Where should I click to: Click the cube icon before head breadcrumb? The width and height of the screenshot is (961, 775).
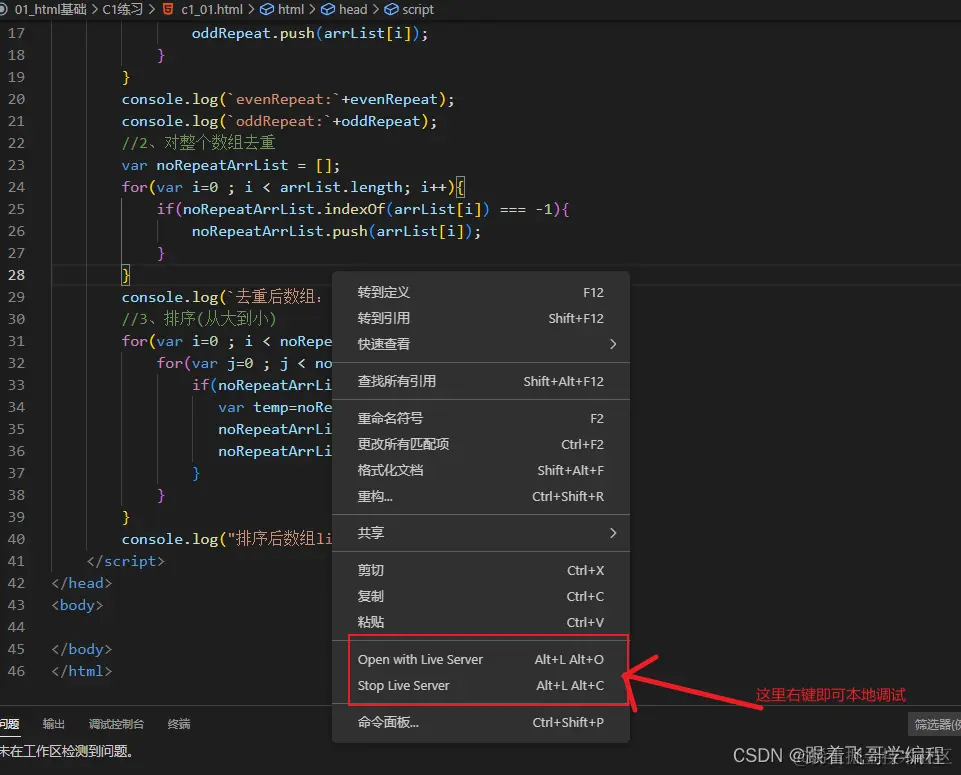[x=328, y=9]
